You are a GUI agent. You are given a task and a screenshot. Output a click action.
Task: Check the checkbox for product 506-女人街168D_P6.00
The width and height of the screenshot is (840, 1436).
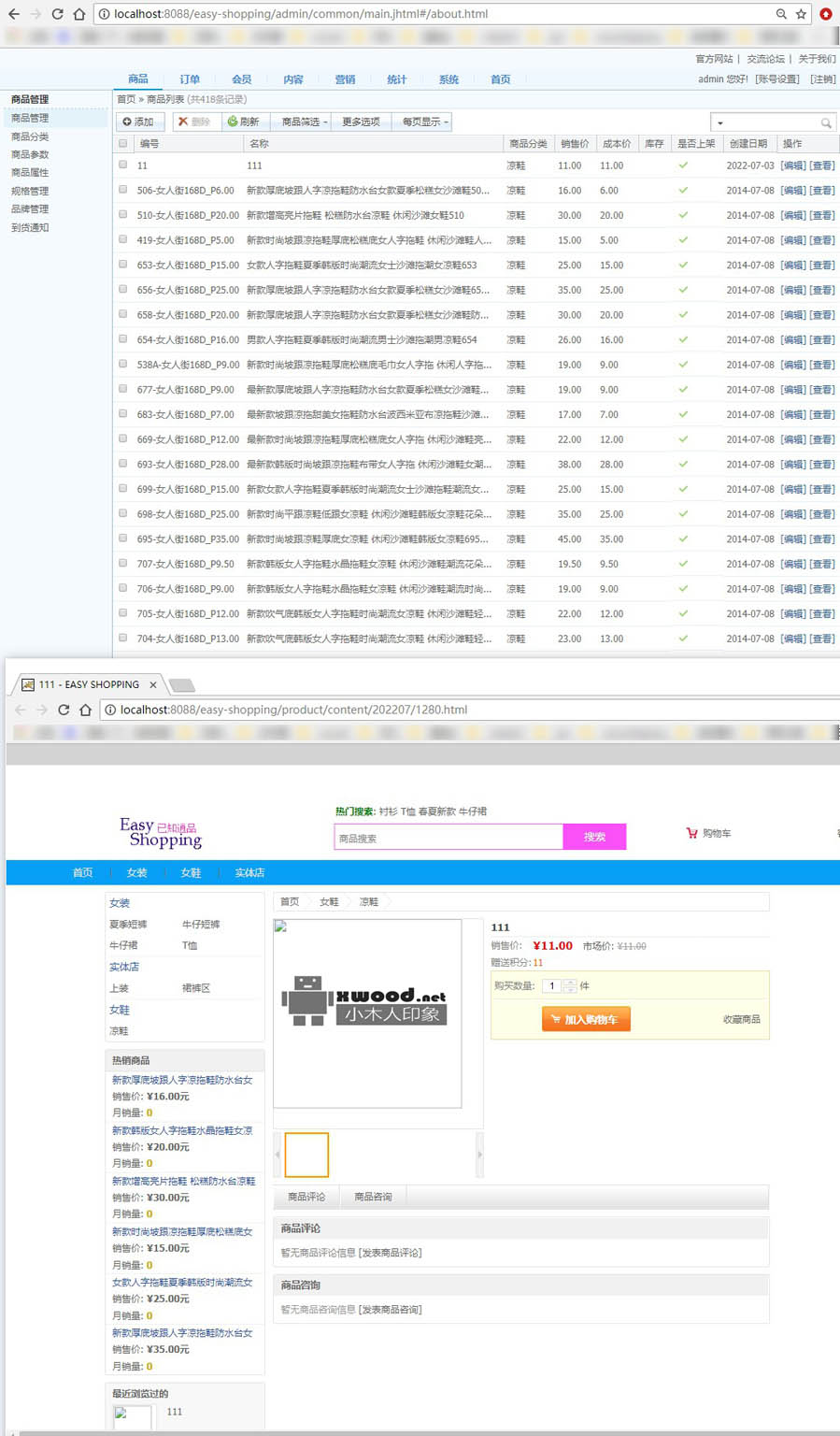[x=122, y=190]
